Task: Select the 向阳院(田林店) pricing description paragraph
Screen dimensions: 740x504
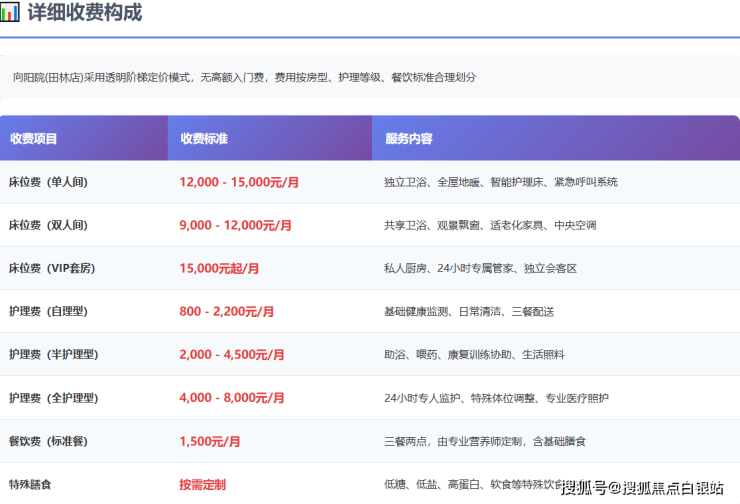Action: (244, 77)
